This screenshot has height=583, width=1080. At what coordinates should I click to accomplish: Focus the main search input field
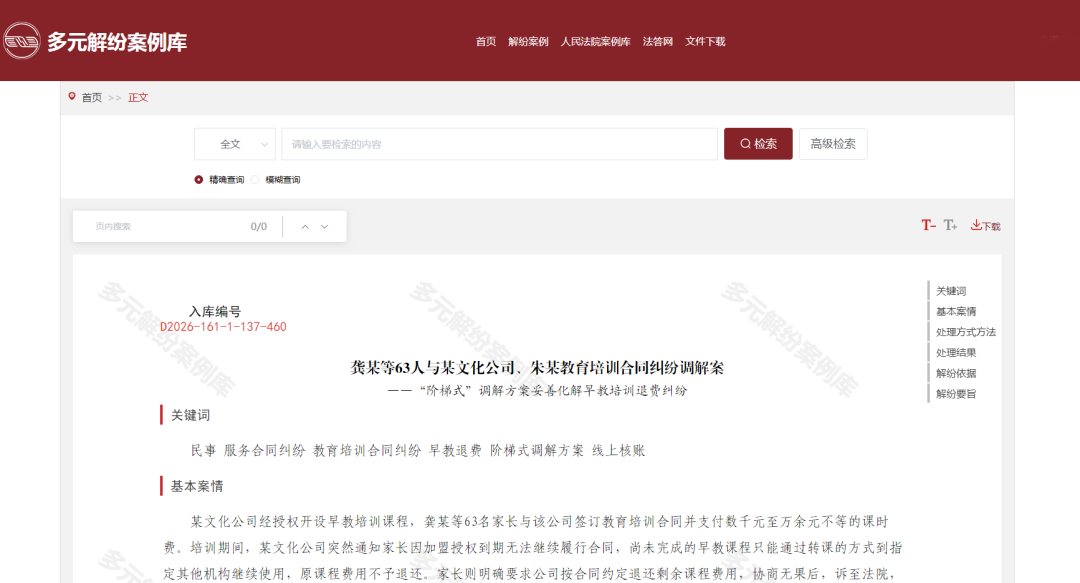click(x=499, y=144)
